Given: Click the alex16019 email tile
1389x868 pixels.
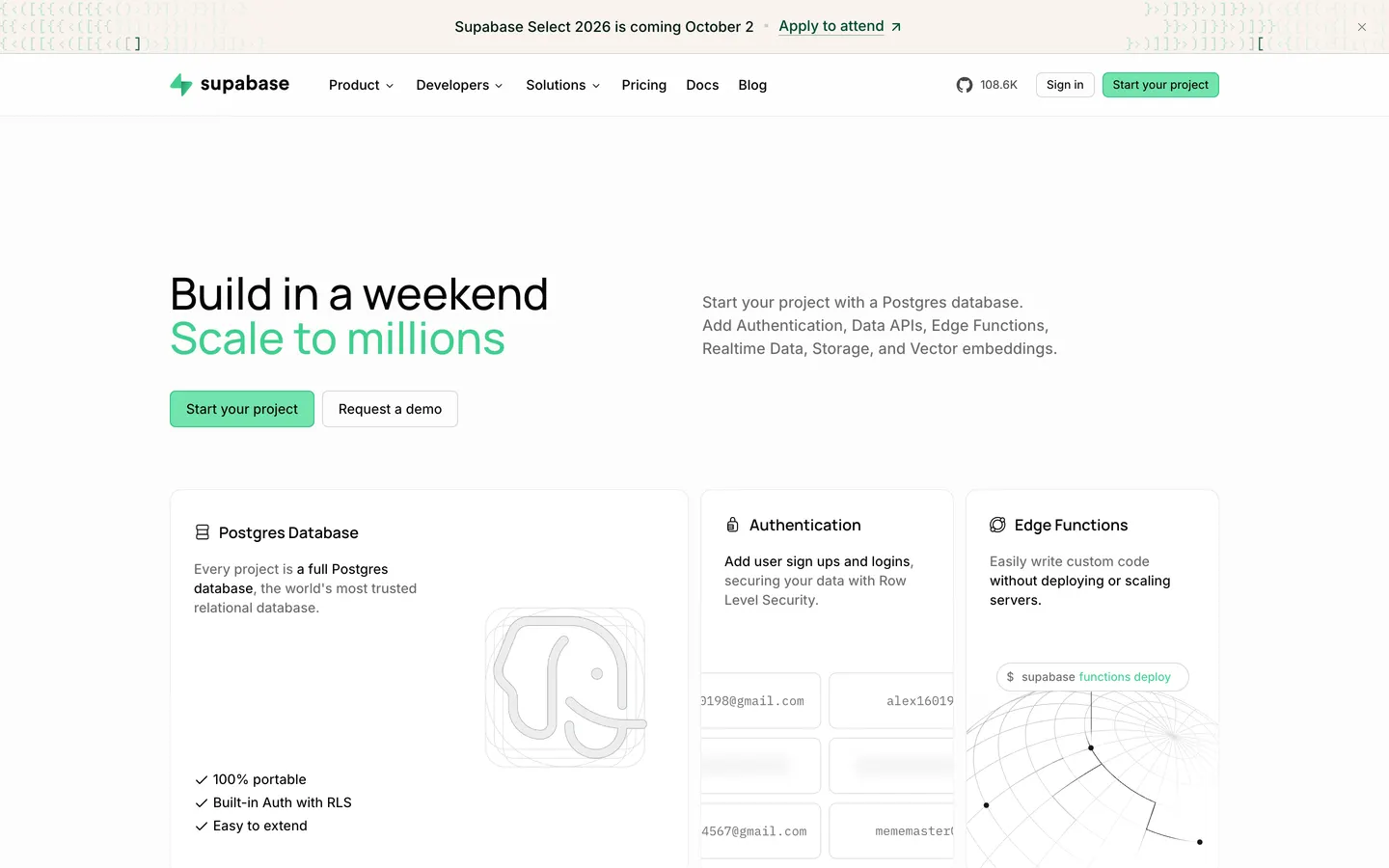Looking at the screenshot, I should click(x=891, y=701).
